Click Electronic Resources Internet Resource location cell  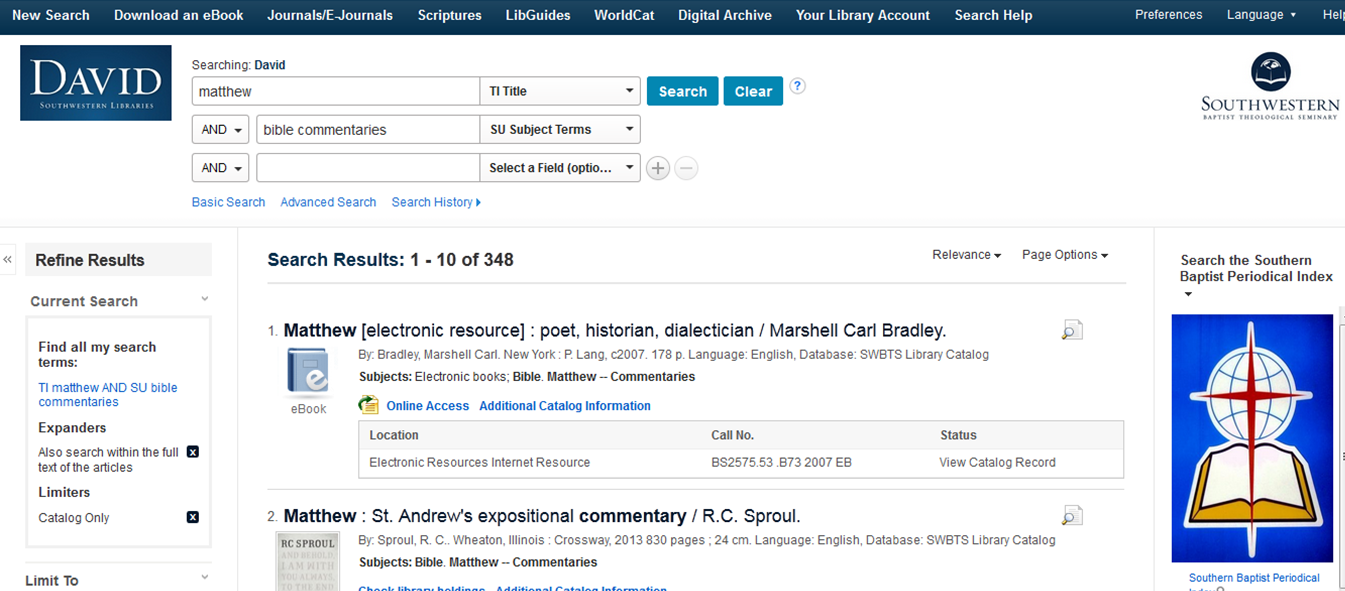click(x=479, y=463)
